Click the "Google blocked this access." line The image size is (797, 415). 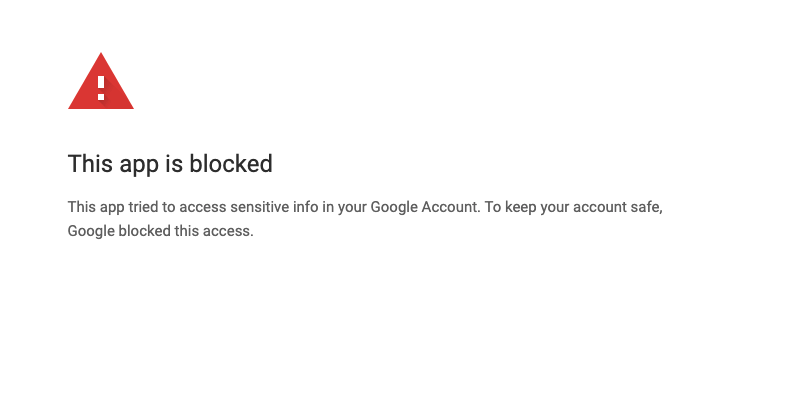coord(161,231)
